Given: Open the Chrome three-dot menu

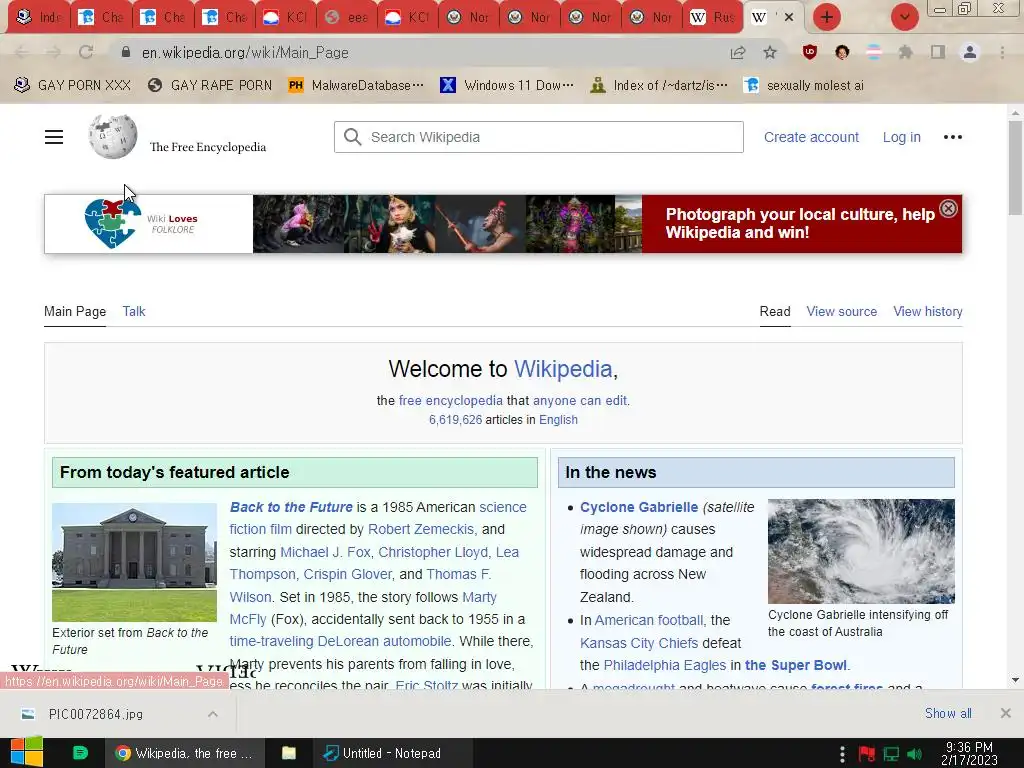Looking at the screenshot, I should click(1002, 52).
